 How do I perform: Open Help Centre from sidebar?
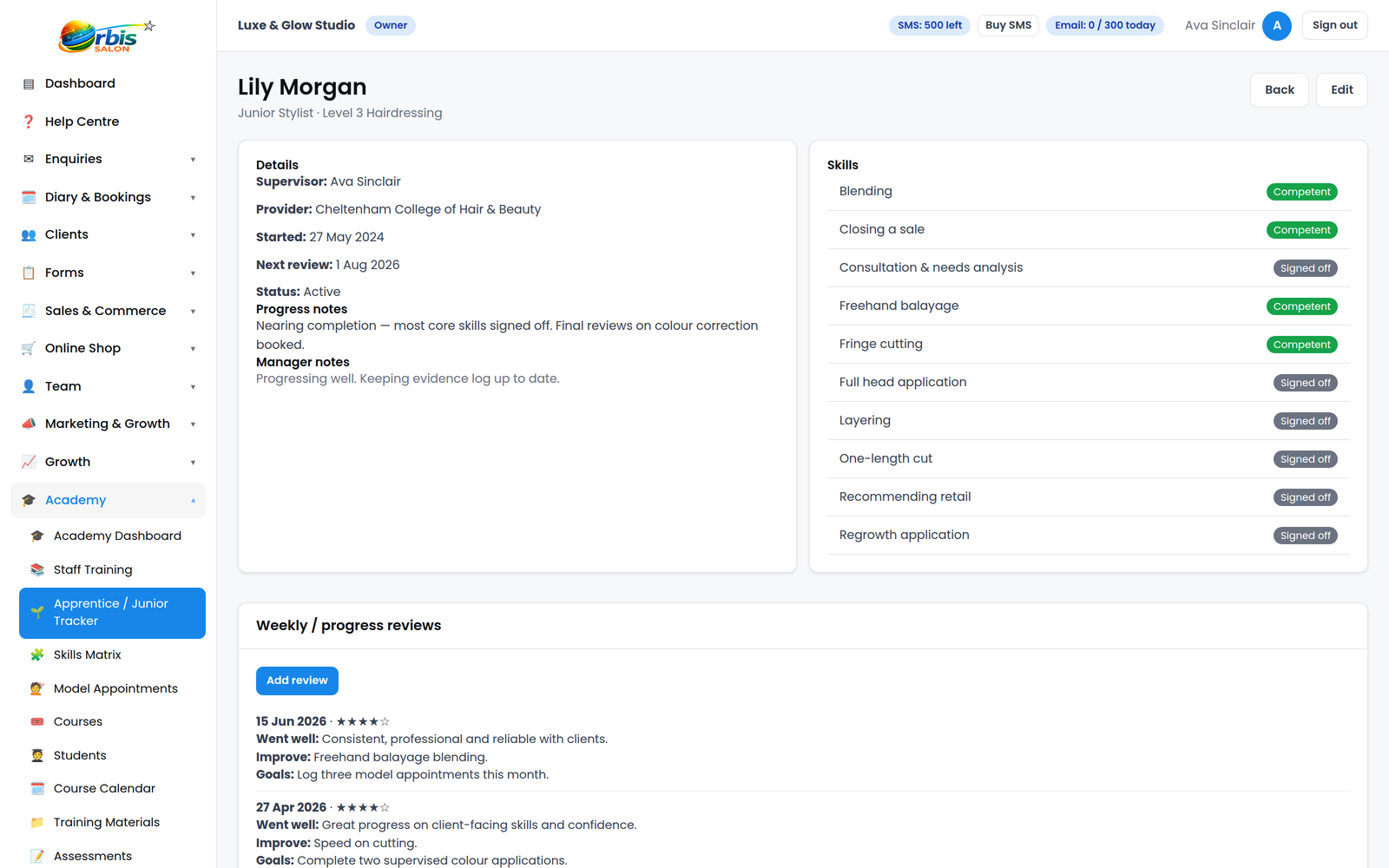108,122
